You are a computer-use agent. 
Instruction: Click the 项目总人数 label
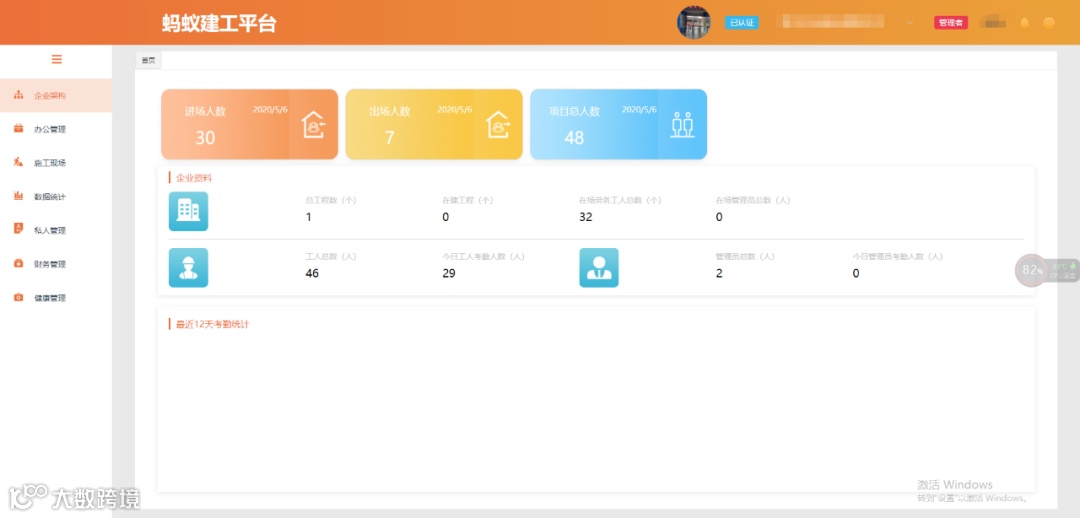574,111
